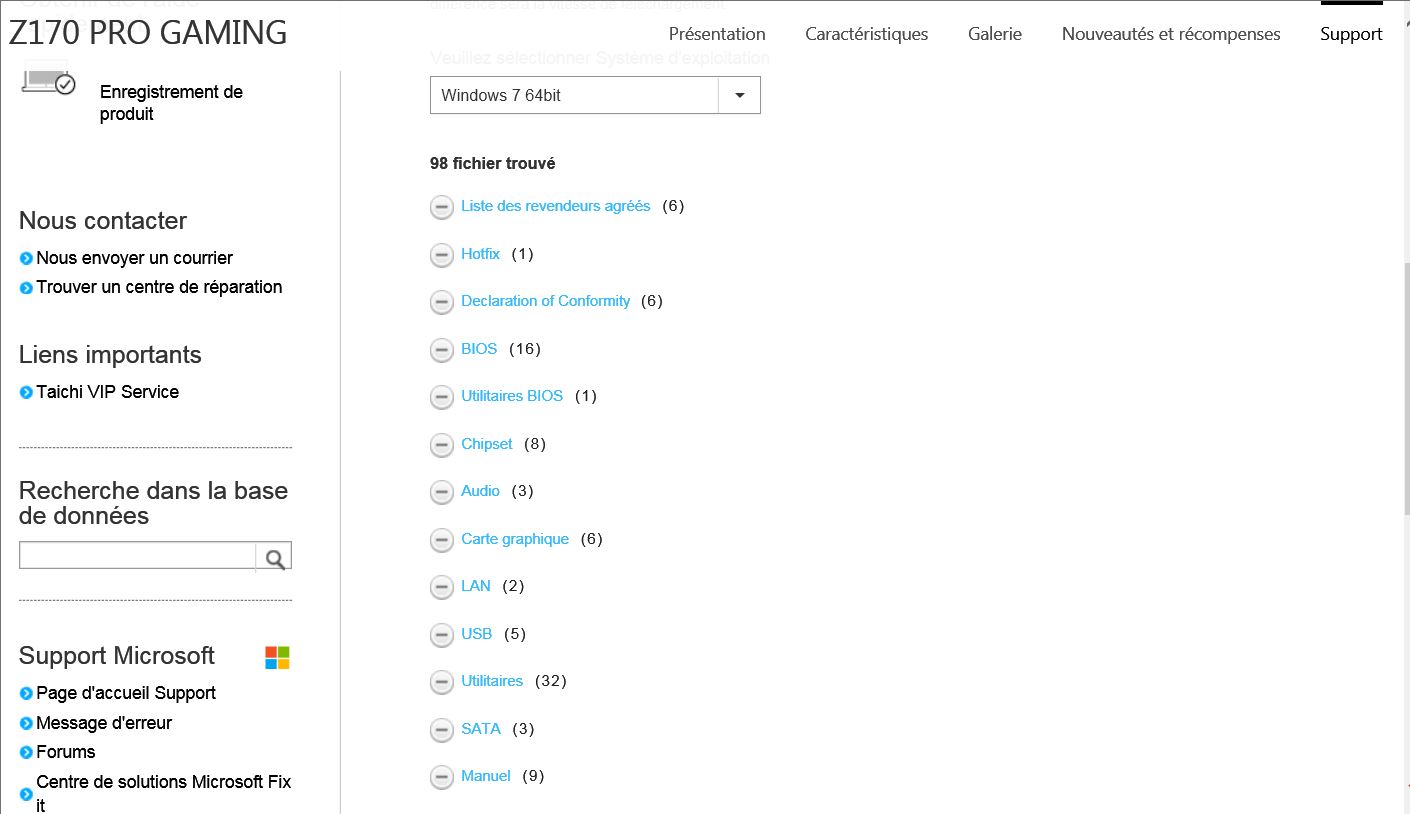Collapse the Chipset category minus icon

click(x=442, y=445)
